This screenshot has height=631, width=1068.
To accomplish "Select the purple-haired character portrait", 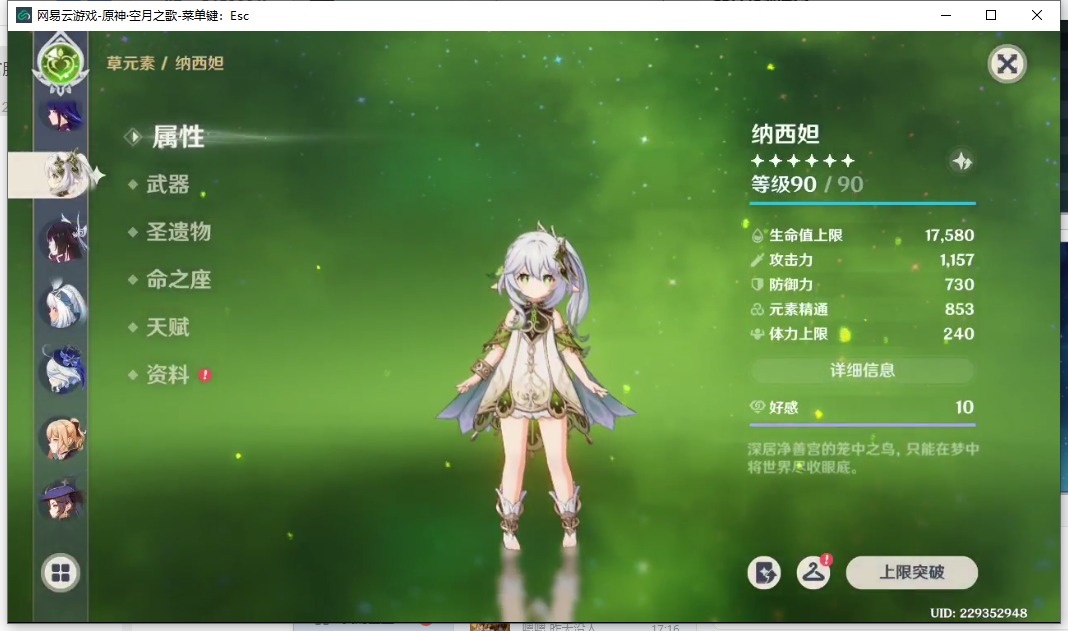I will 58,113.
